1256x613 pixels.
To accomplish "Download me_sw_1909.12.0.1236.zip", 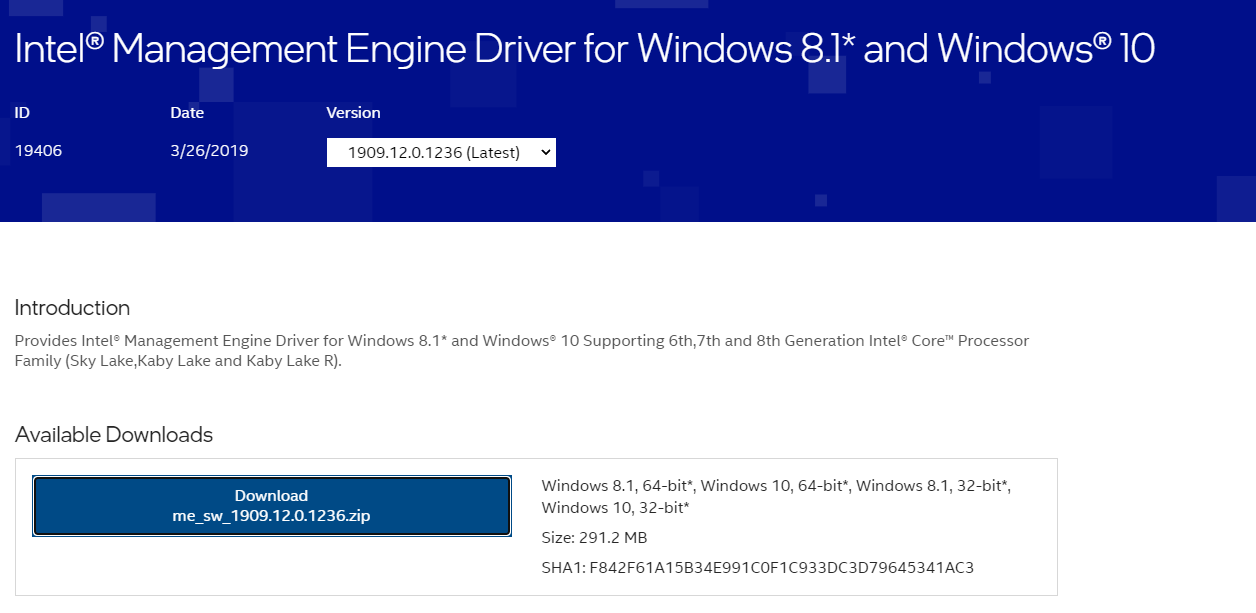I will tap(271, 506).
